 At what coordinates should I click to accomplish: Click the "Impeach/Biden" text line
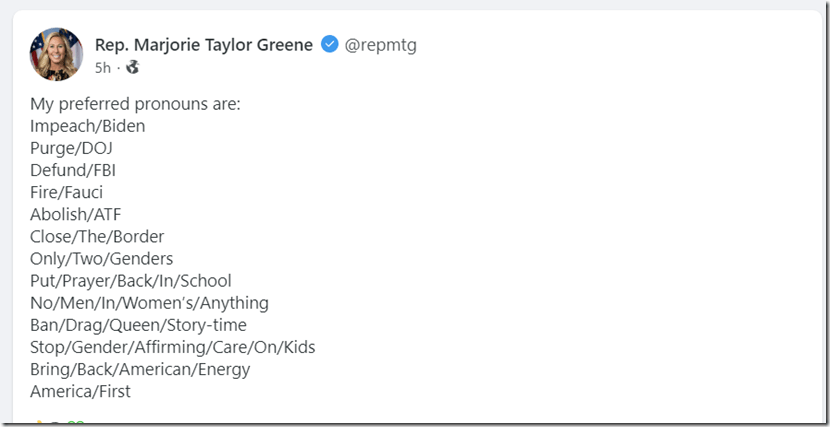coord(87,126)
